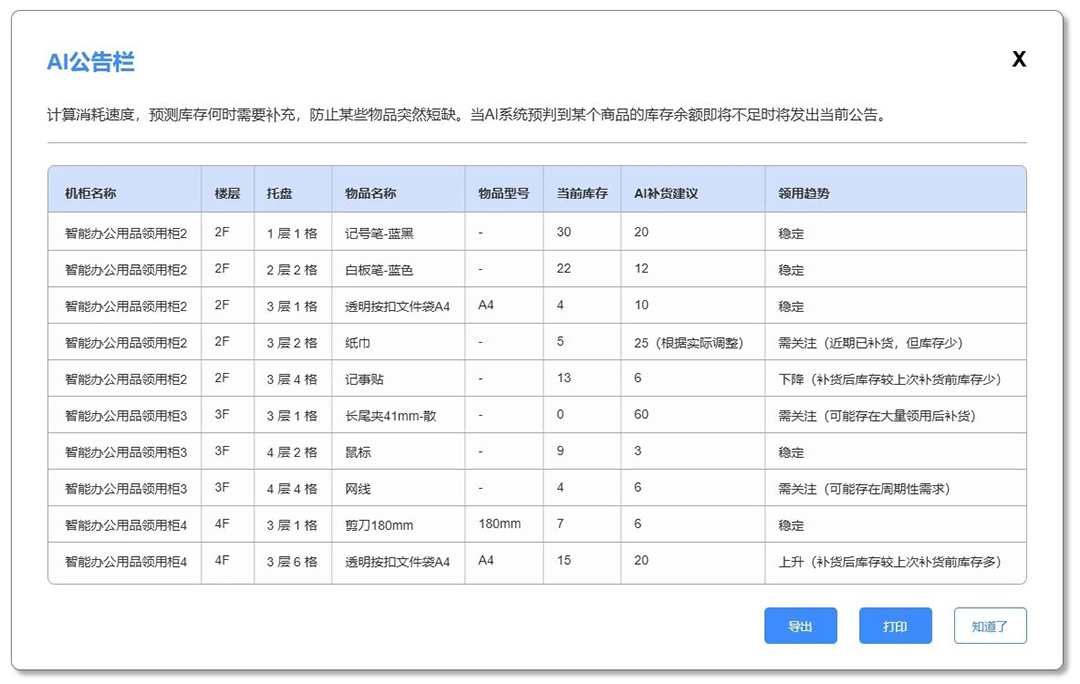Image resolution: width=1080 pixels, height=684 pixels.
Task: Click the 剪刀180mm item cell
Action: coord(379,525)
